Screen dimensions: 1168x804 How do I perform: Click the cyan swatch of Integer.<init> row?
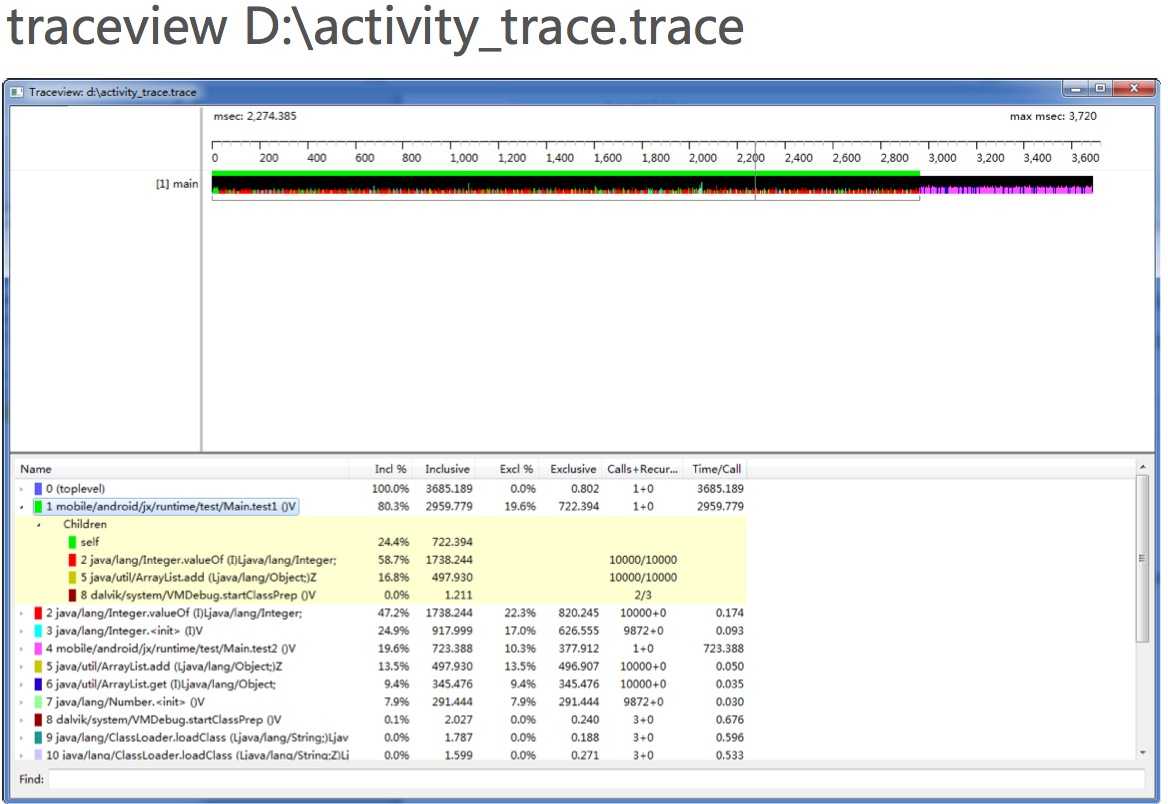[x=38, y=631]
